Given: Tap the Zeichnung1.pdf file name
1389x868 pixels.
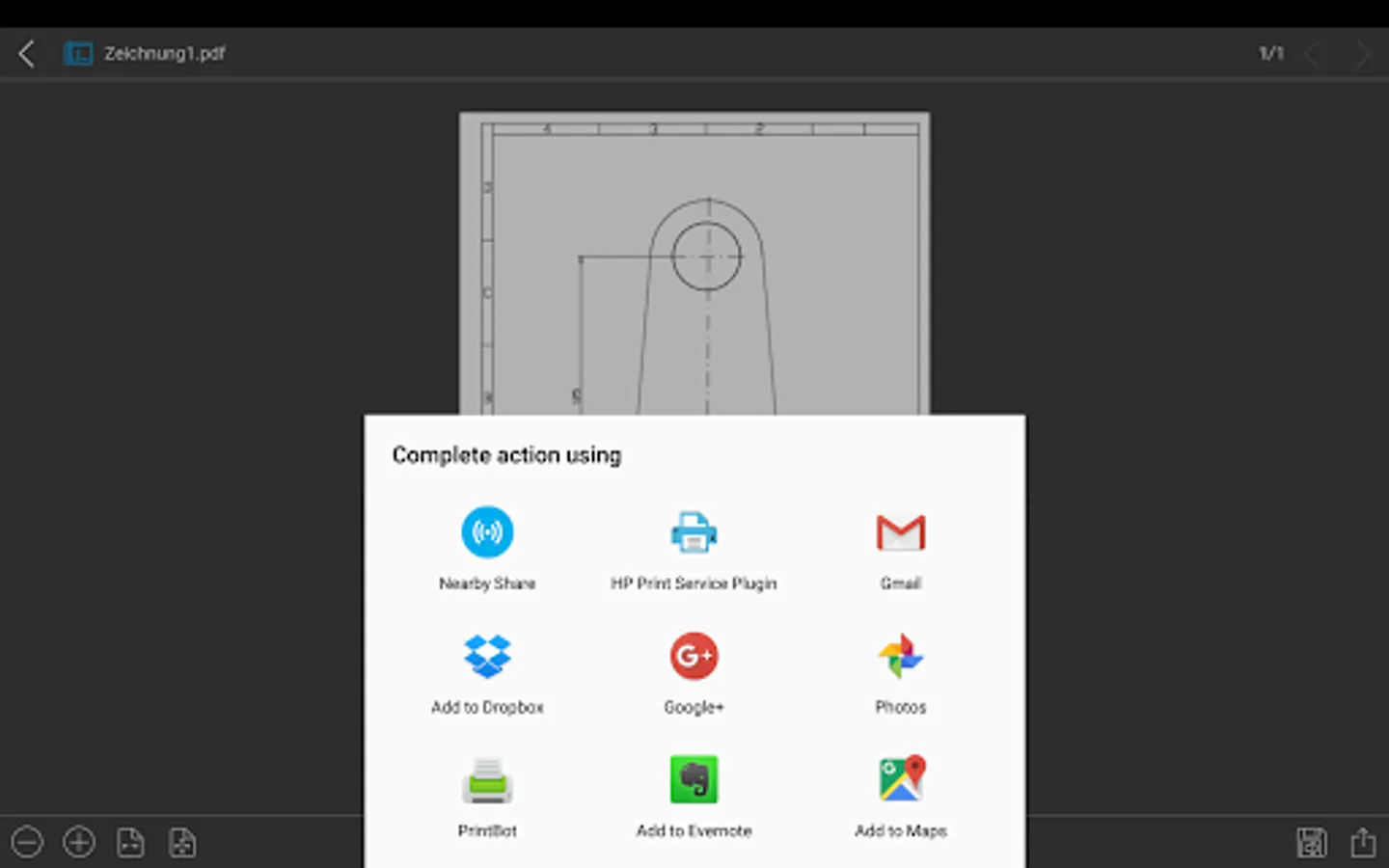Looking at the screenshot, I should pyautogui.click(x=165, y=54).
